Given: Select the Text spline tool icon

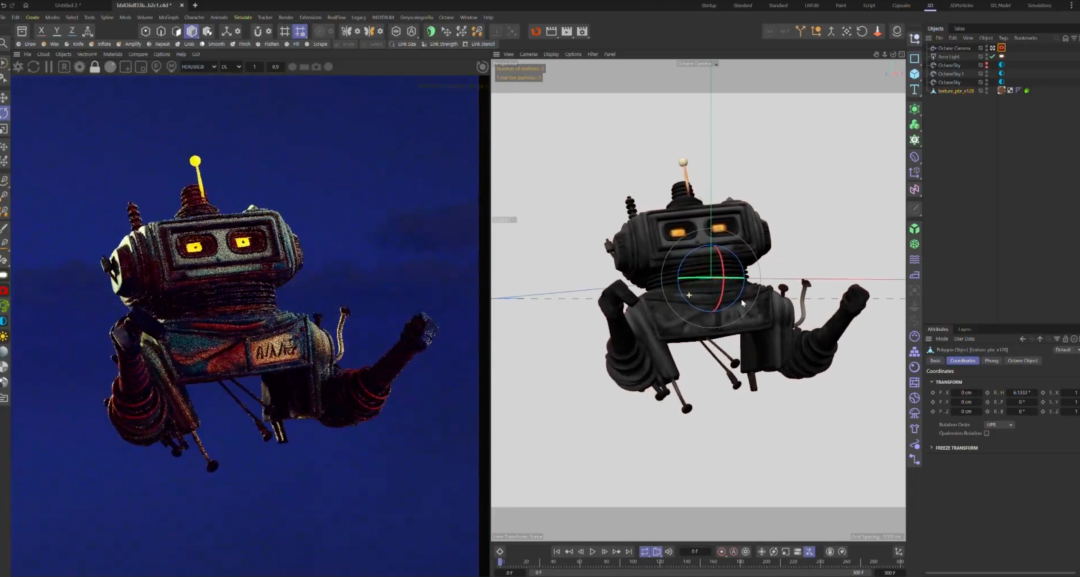Looking at the screenshot, I should [x=914, y=90].
